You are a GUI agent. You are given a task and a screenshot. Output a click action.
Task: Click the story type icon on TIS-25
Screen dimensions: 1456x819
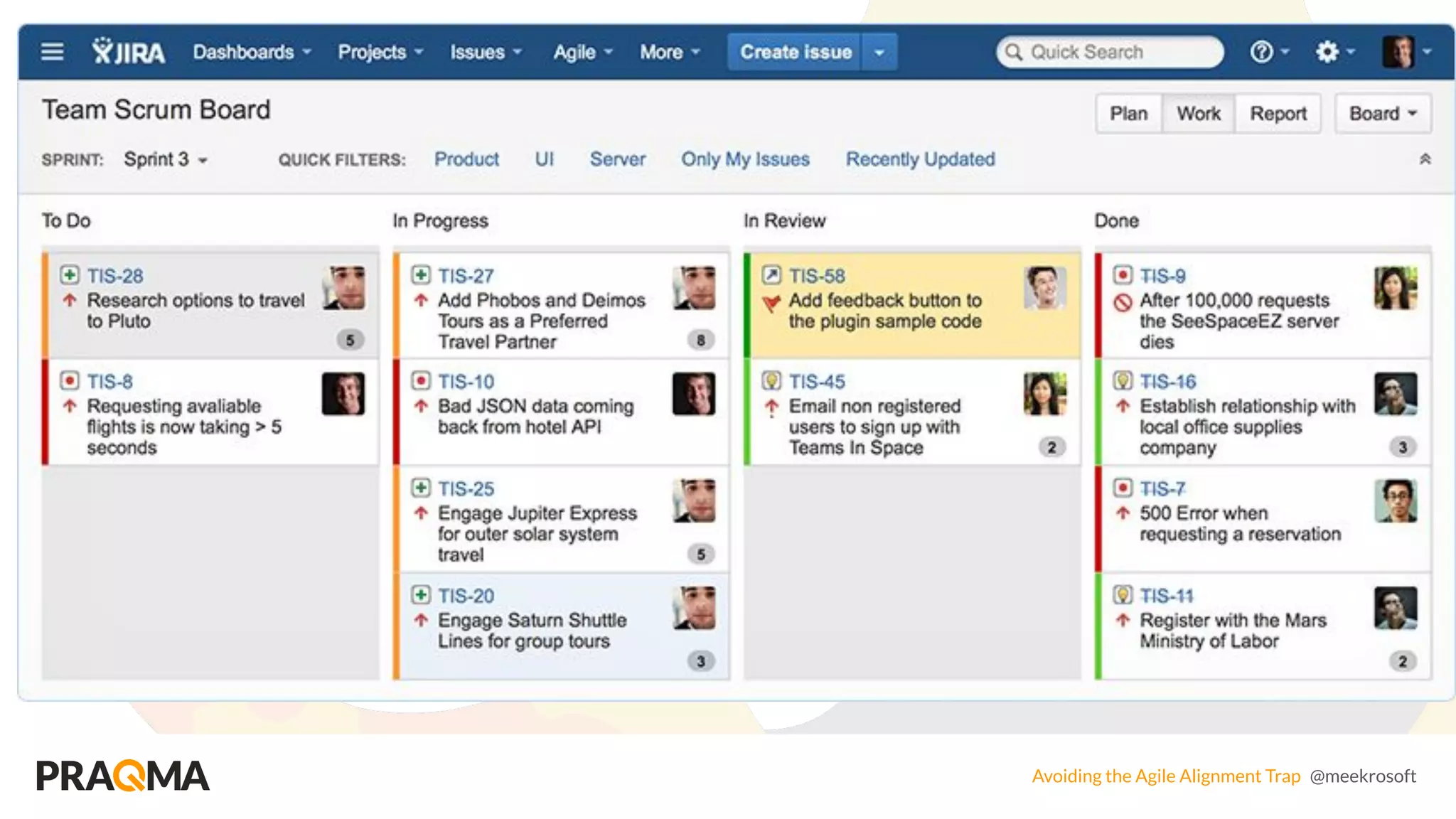[x=421, y=488]
